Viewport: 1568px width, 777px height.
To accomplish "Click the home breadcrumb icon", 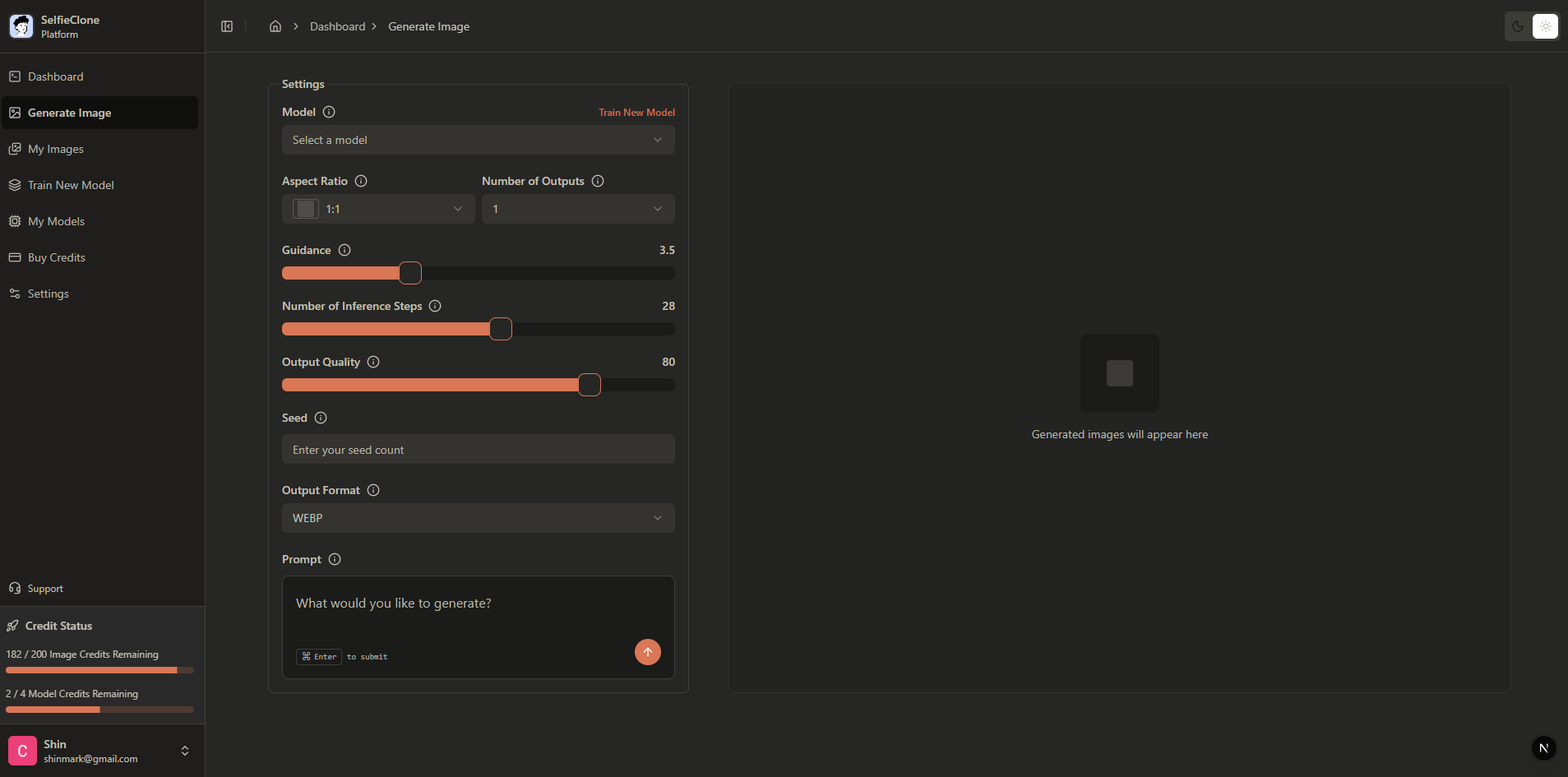I will (x=275, y=26).
